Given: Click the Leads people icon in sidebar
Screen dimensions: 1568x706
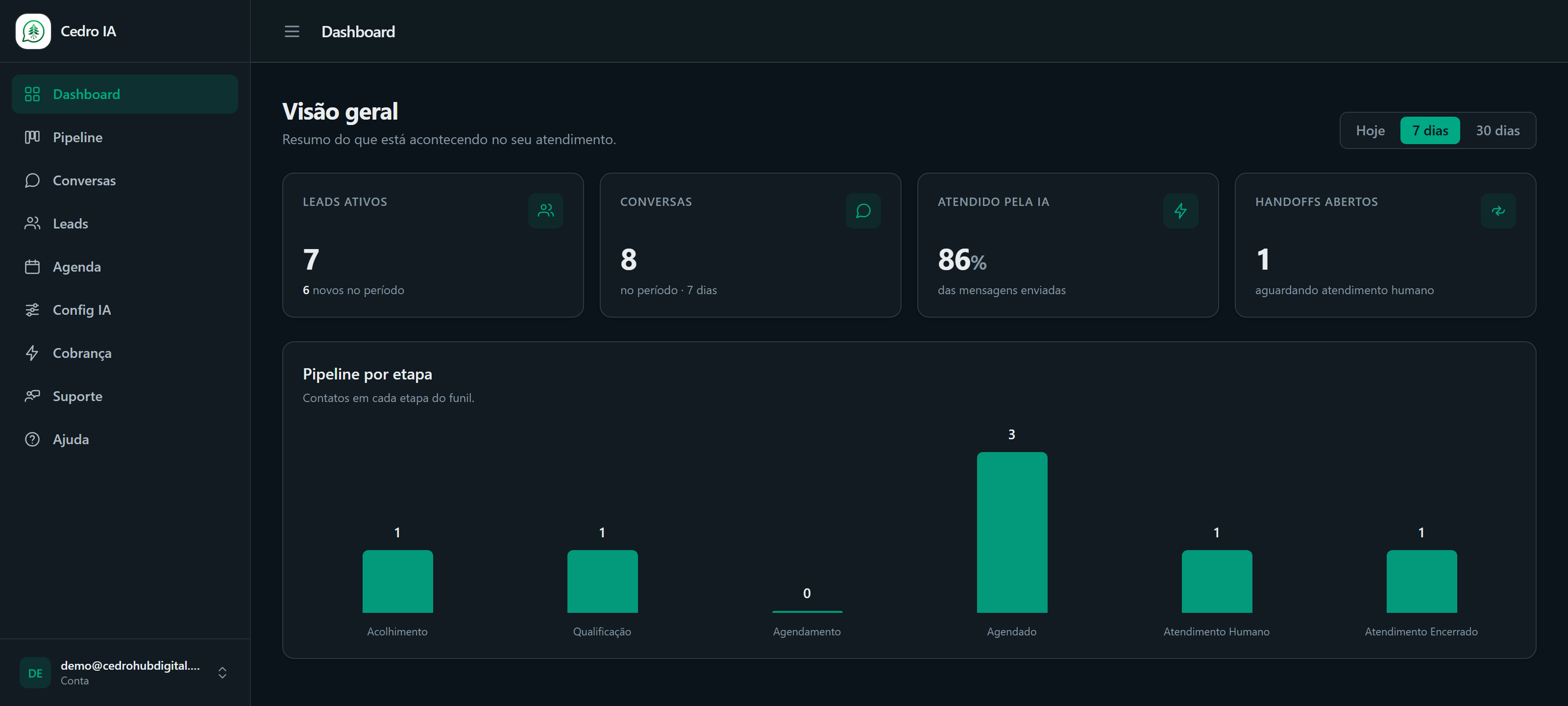Looking at the screenshot, I should (x=32, y=224).
